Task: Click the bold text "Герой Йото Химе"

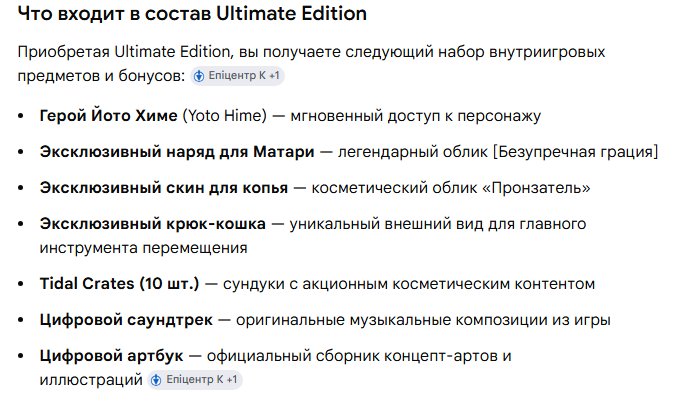Action: (109, 116)
